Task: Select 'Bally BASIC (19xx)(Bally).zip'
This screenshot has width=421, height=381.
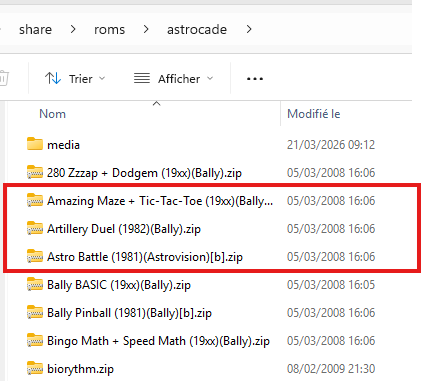Action: [x=119, y=285]
